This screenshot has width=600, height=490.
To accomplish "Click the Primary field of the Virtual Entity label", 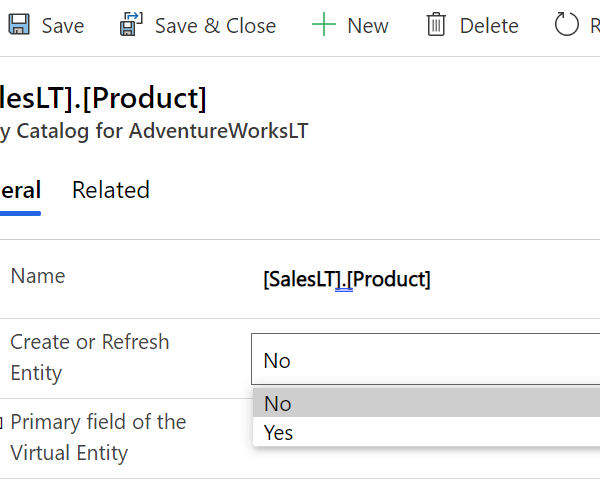I will (98, 438).
